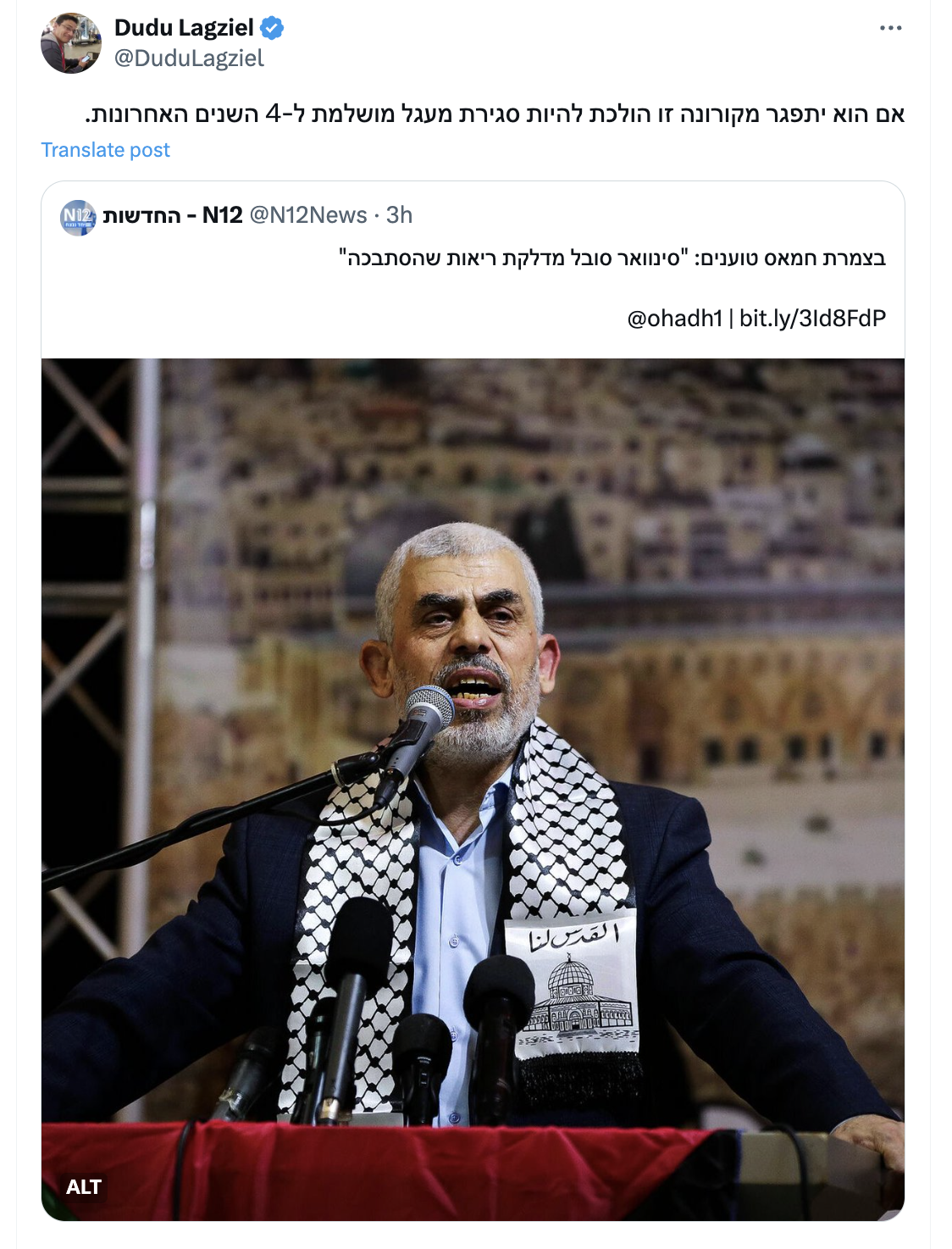Click the @N12News handle

308,215
